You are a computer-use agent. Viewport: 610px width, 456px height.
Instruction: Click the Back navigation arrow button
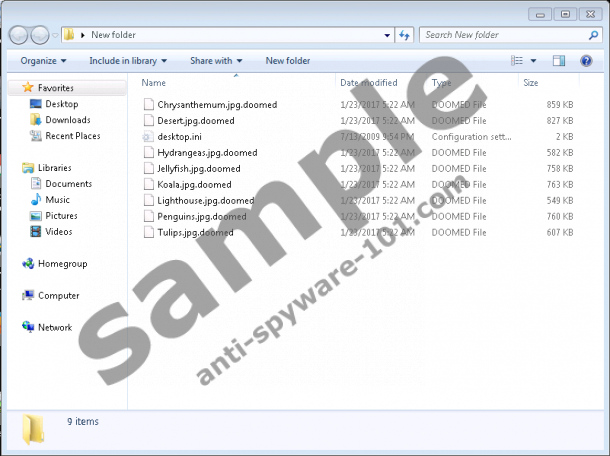pyautogui.click(x=19, y=35)
